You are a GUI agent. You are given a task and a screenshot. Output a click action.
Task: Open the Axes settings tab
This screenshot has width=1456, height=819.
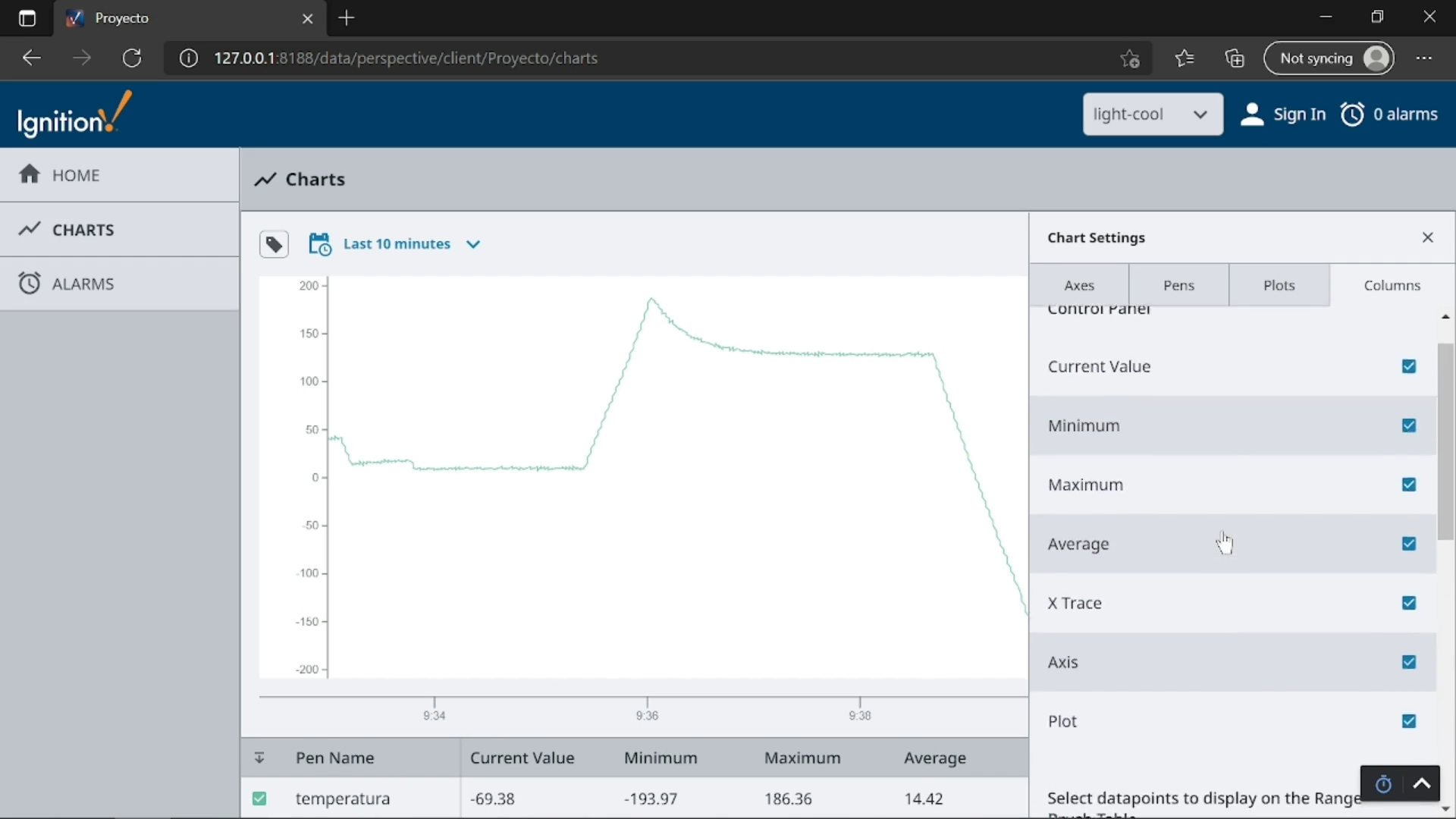(1078, 285)
